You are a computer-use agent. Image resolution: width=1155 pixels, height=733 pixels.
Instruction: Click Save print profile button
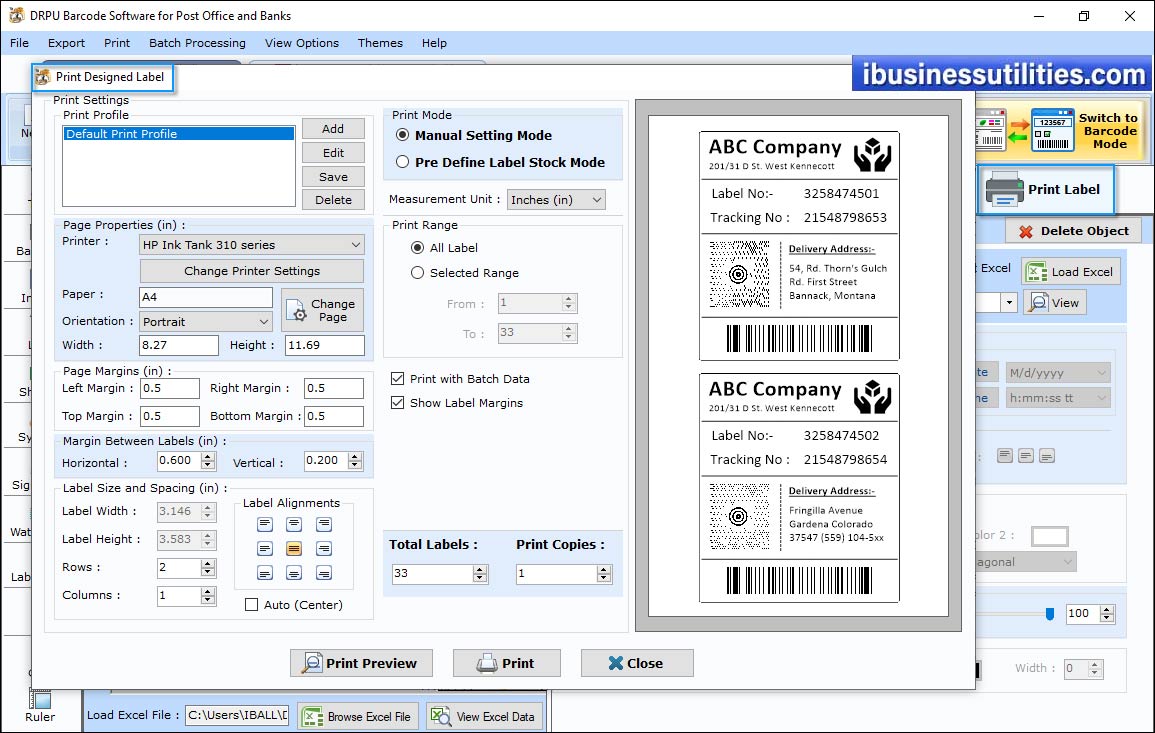point(333,177)
